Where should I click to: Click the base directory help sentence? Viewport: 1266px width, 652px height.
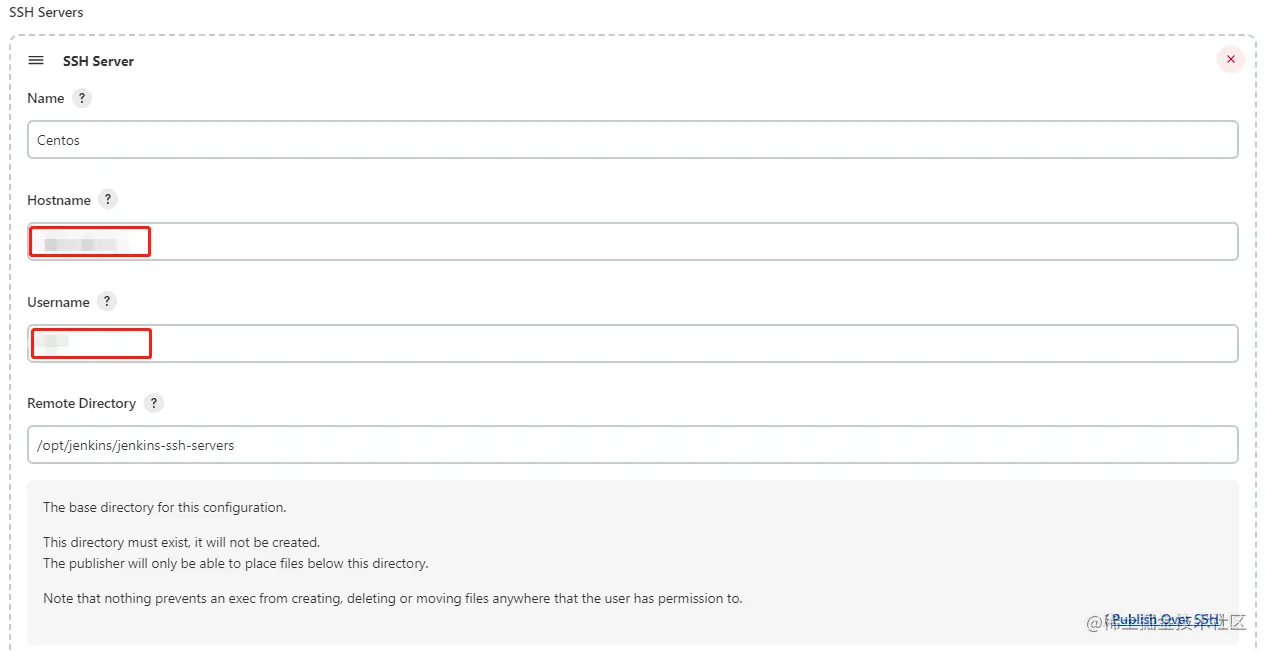point(164,507)
